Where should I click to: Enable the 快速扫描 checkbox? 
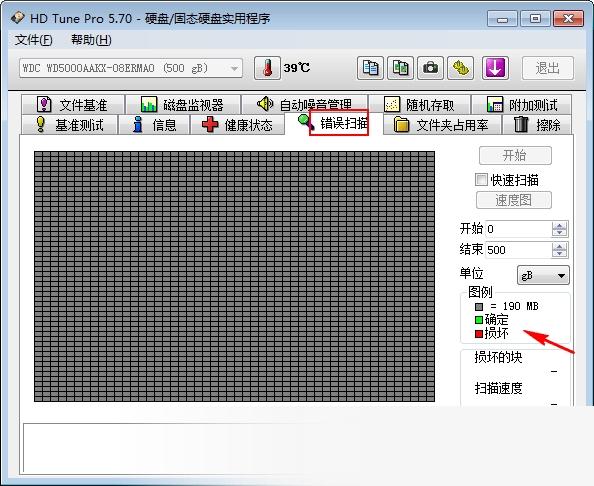[481, 180]
